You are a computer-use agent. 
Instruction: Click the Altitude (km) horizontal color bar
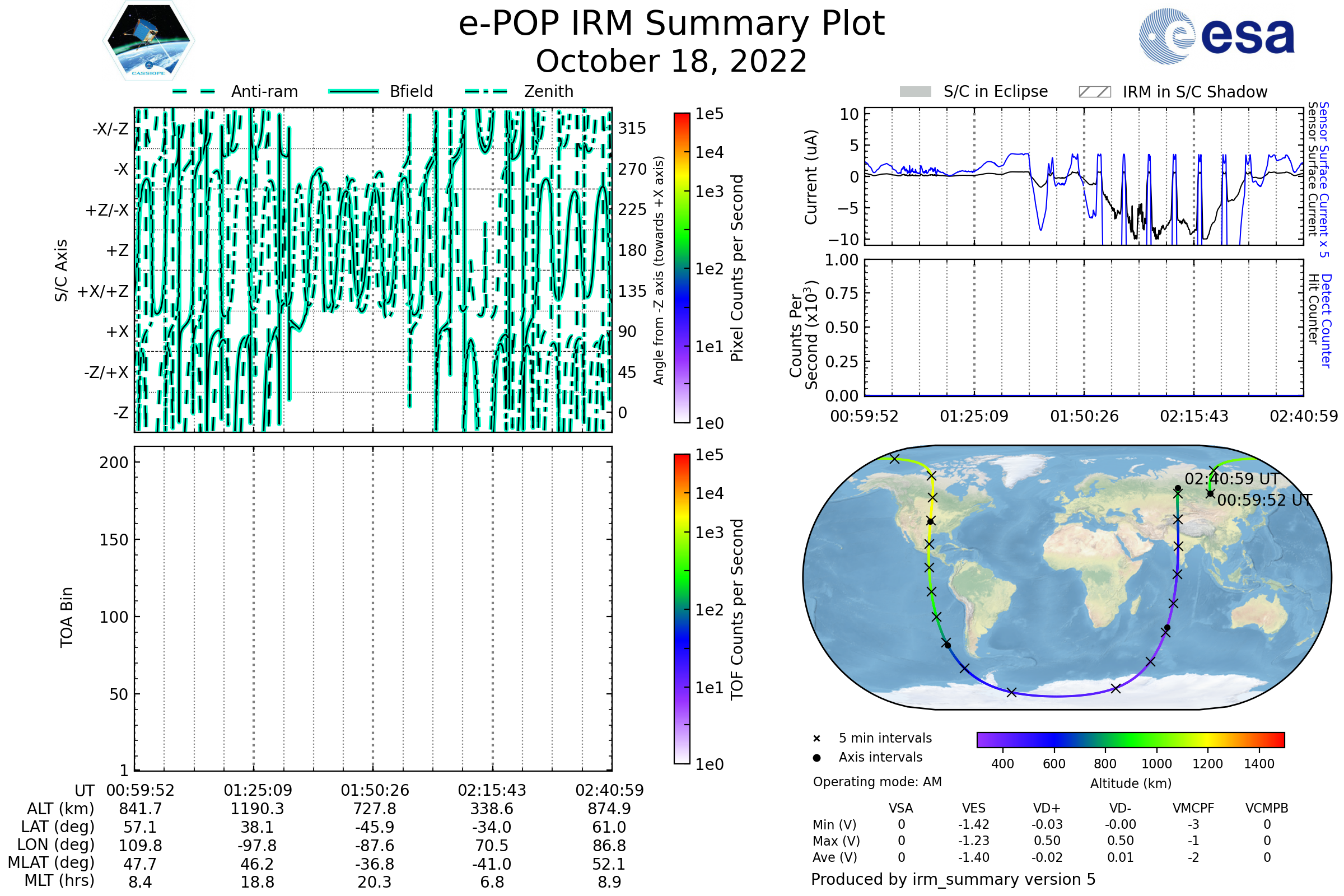tap(1130, 739)
